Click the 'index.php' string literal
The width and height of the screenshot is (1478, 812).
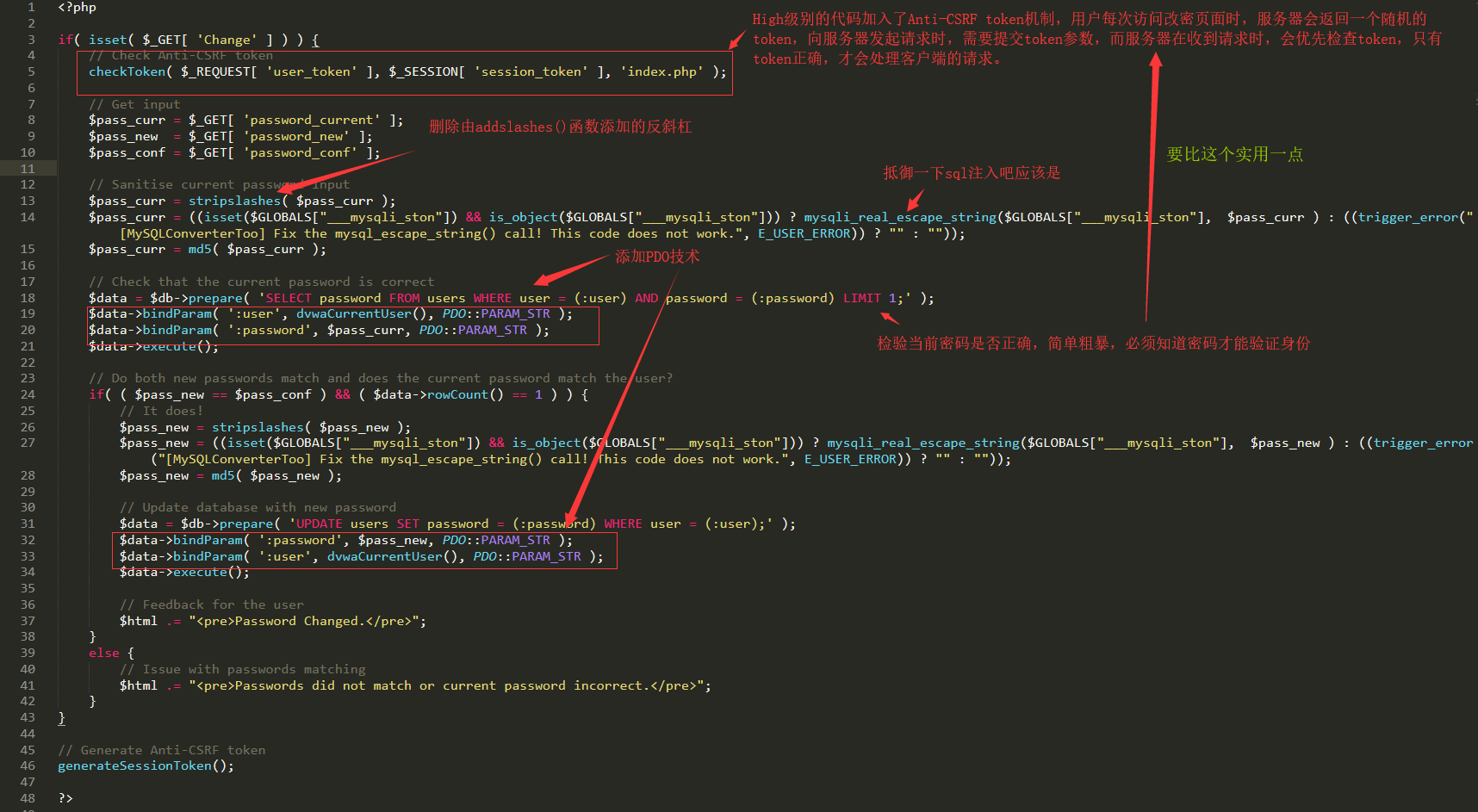click(x=662, y=71)
